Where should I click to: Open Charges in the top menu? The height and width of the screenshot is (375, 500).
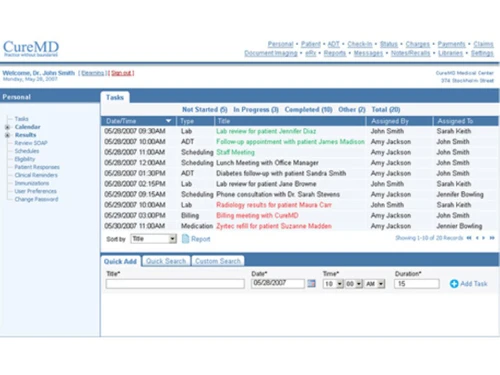(x=418, y=44)
